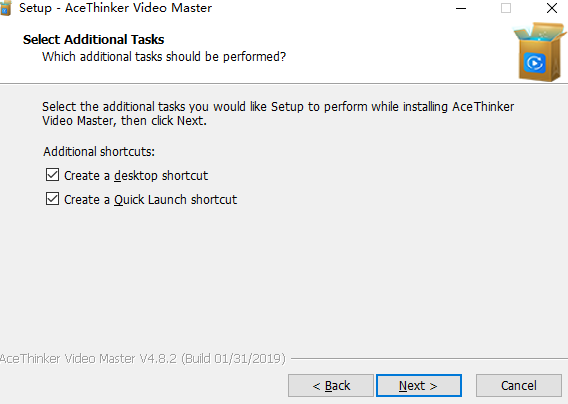
Task: Click the setup installer icon in title bar
Action: [x=5, y=8]
